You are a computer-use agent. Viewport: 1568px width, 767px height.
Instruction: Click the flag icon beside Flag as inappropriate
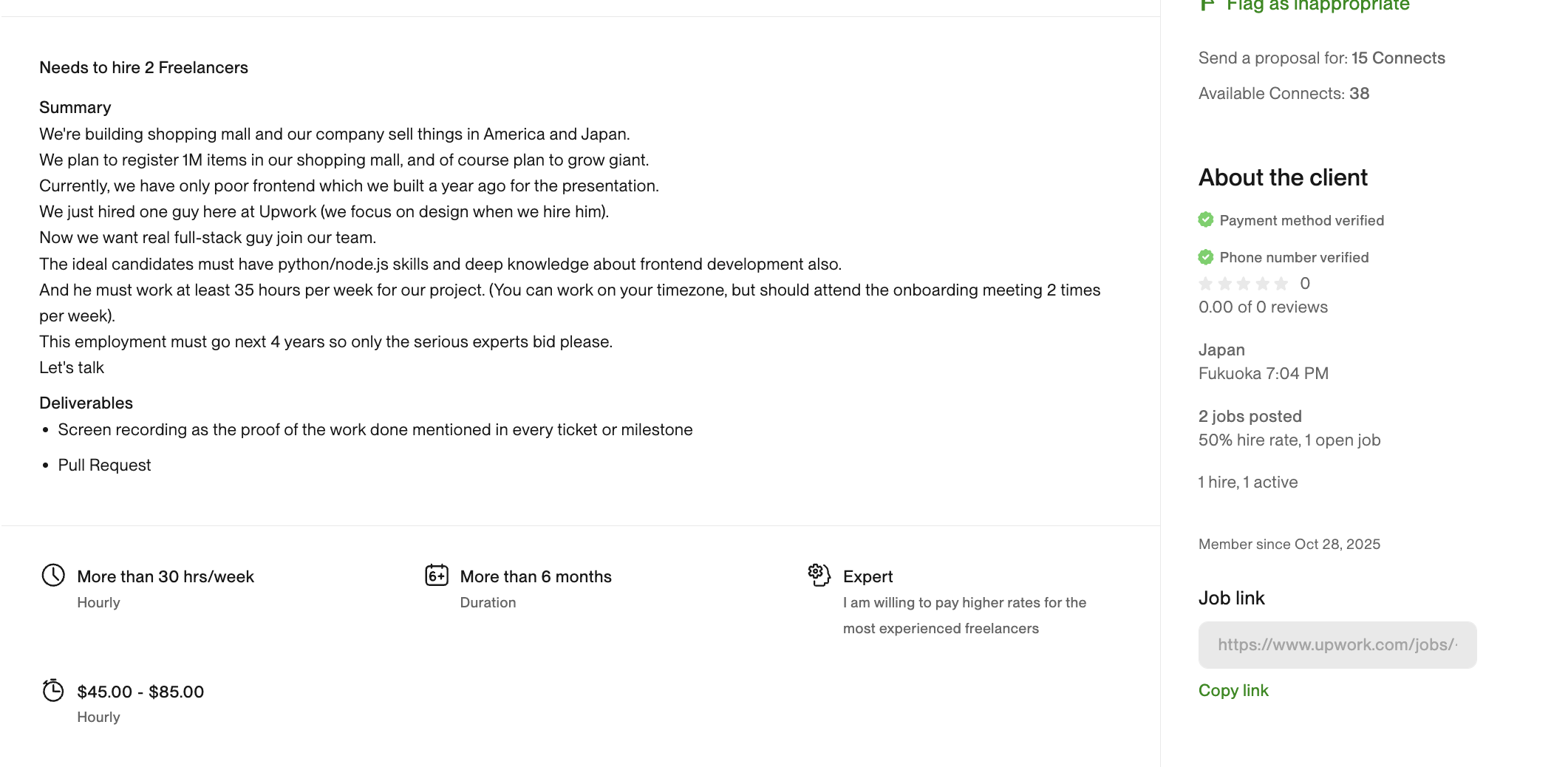(1207, 5)
